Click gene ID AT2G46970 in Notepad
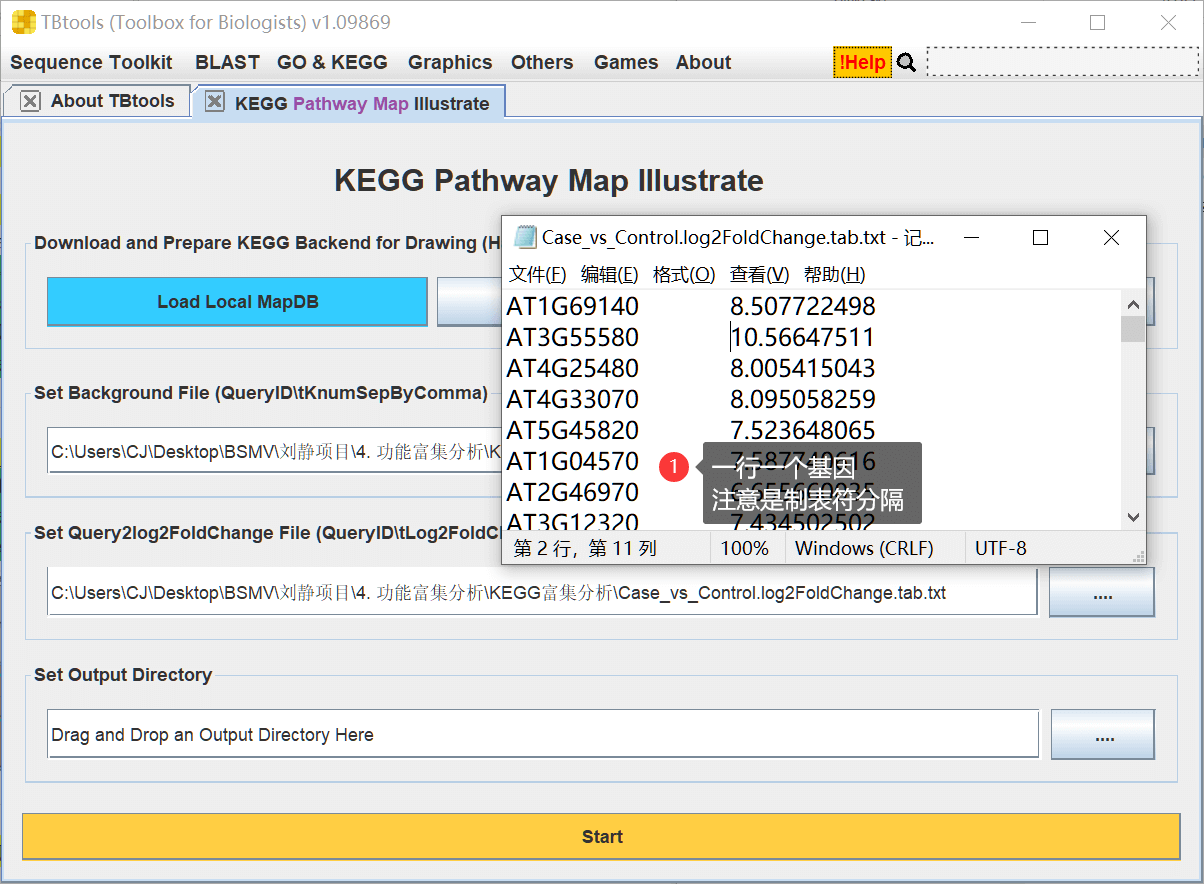This screenshot has width=1204, height=884. click(x=572, y=492)
